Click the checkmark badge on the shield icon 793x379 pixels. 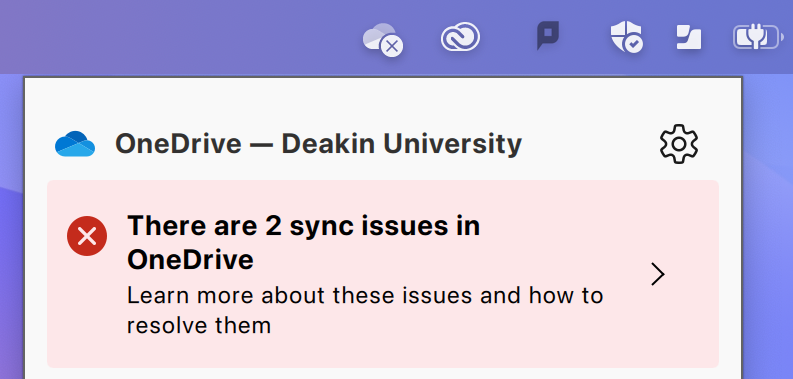click(x=633, y=45)
